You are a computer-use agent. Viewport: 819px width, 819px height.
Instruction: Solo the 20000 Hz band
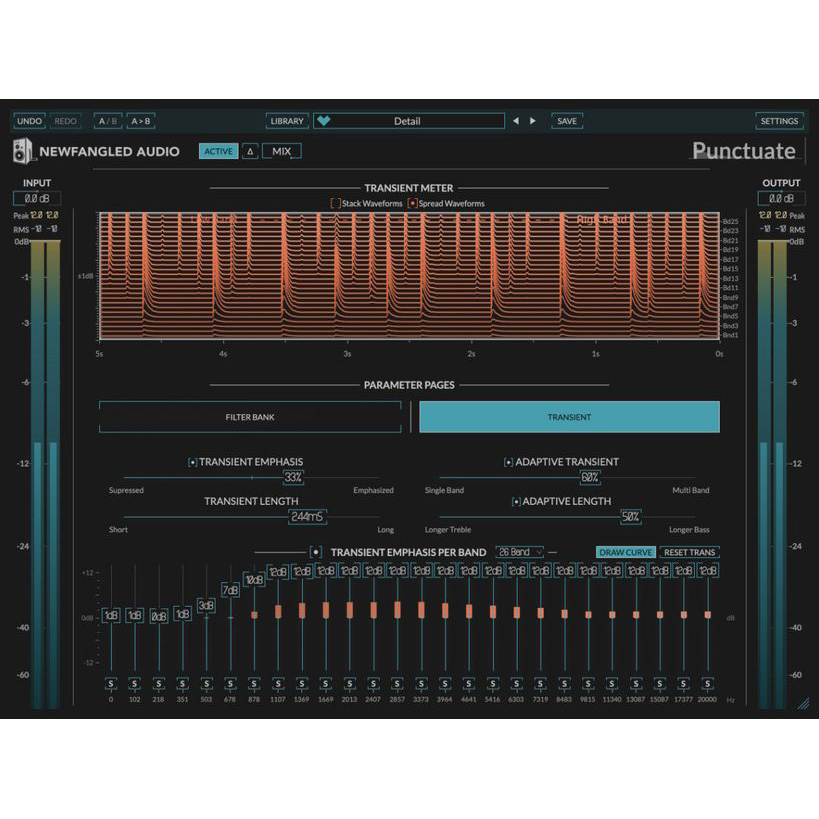708,684
